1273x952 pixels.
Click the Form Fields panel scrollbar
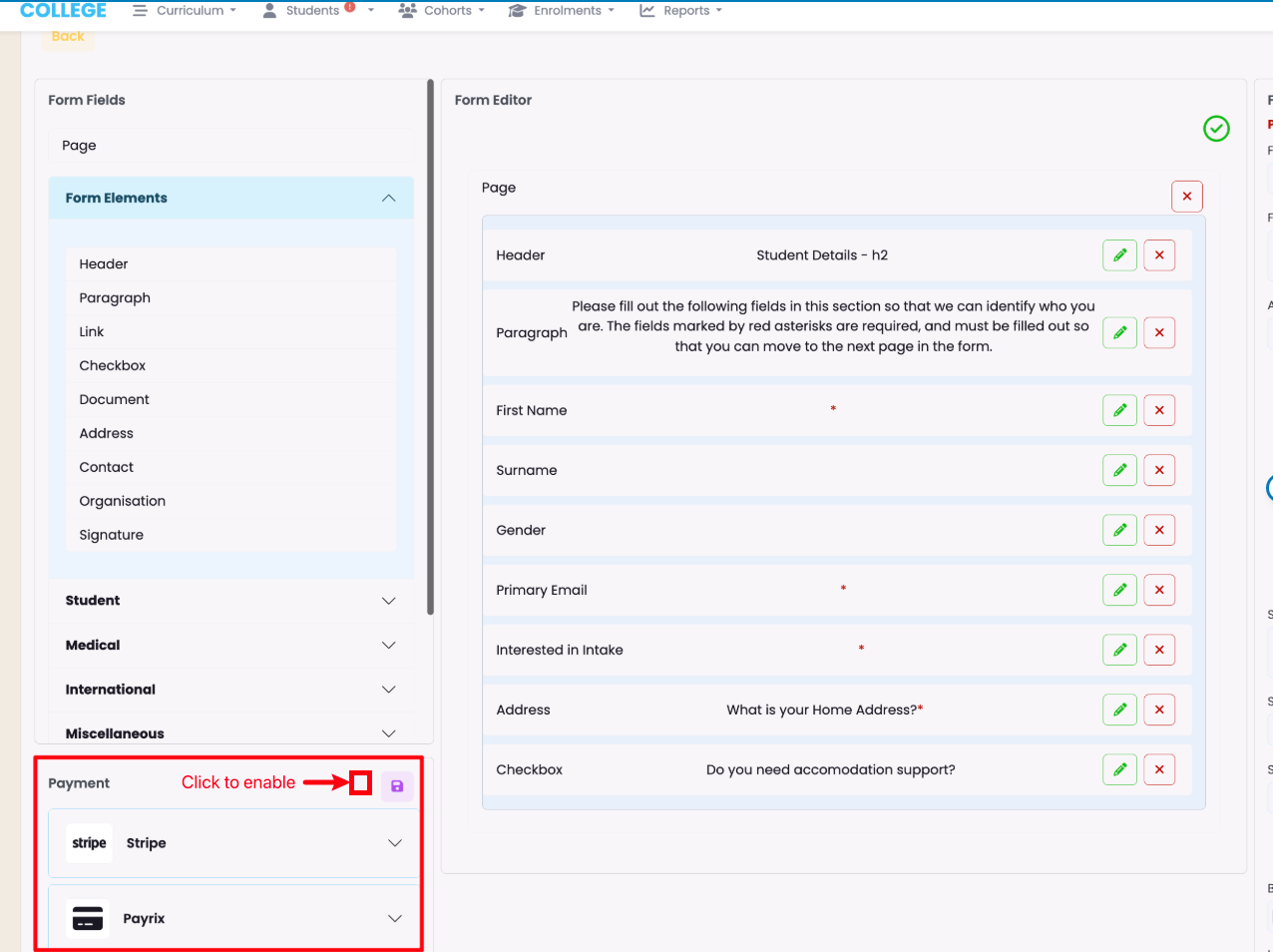pos(430,349)
